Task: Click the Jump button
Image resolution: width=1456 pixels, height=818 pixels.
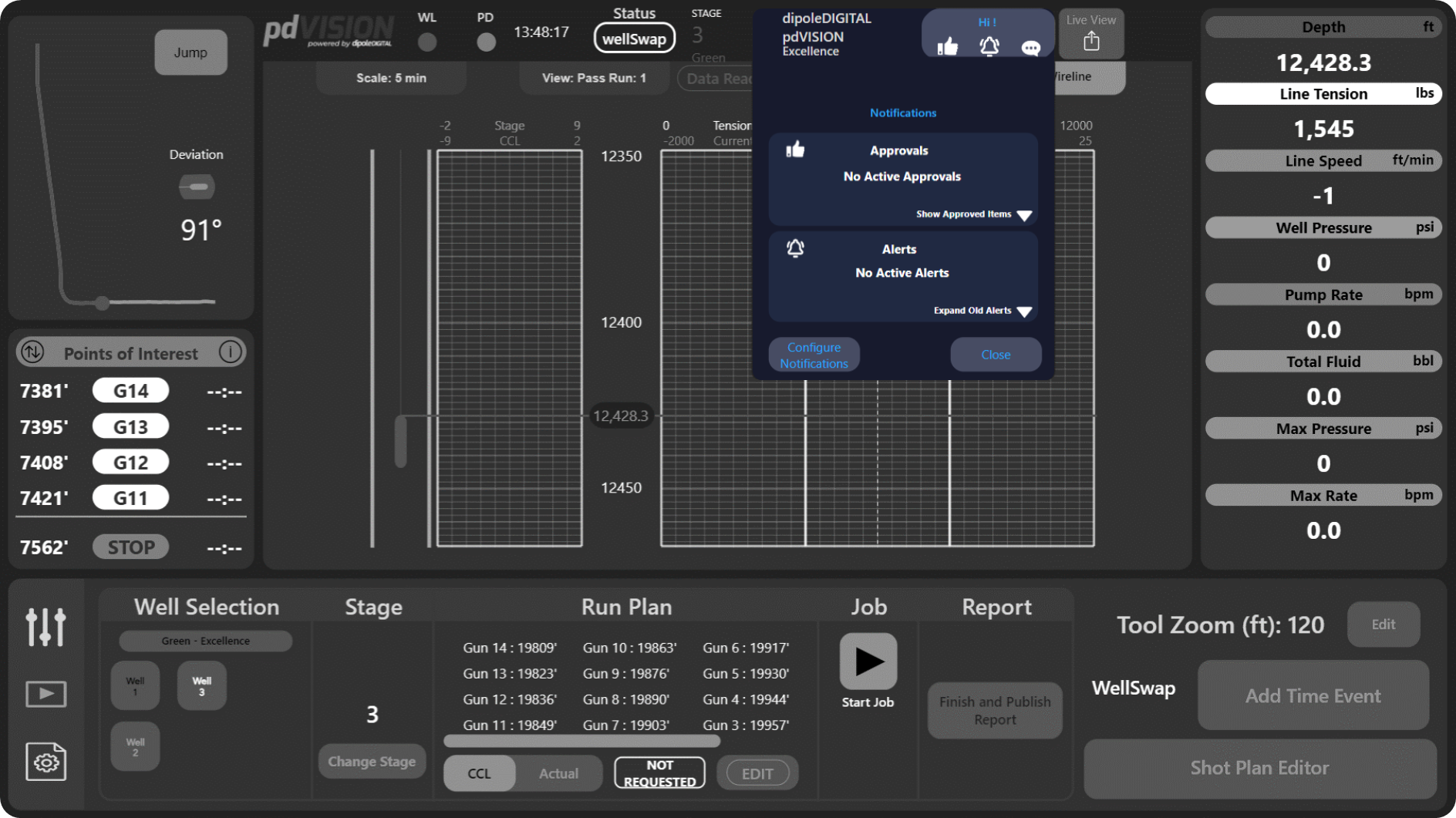Action: click(190, 52)
